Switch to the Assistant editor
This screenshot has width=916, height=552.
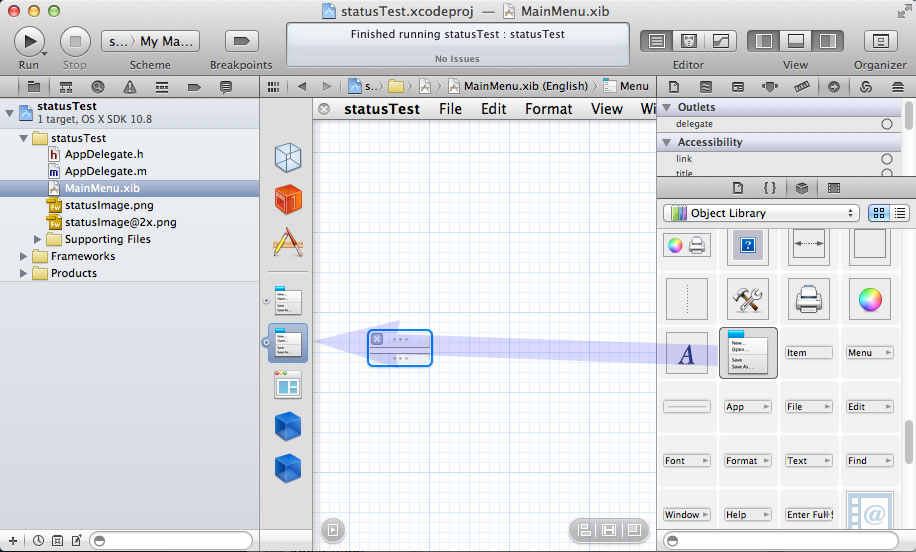[689, 41]
